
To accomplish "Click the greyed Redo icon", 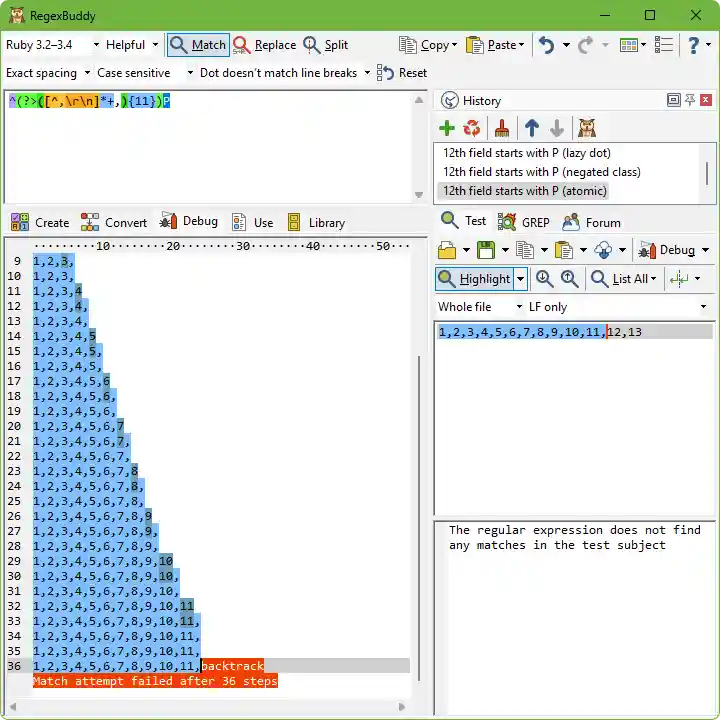I will point(585,45).
